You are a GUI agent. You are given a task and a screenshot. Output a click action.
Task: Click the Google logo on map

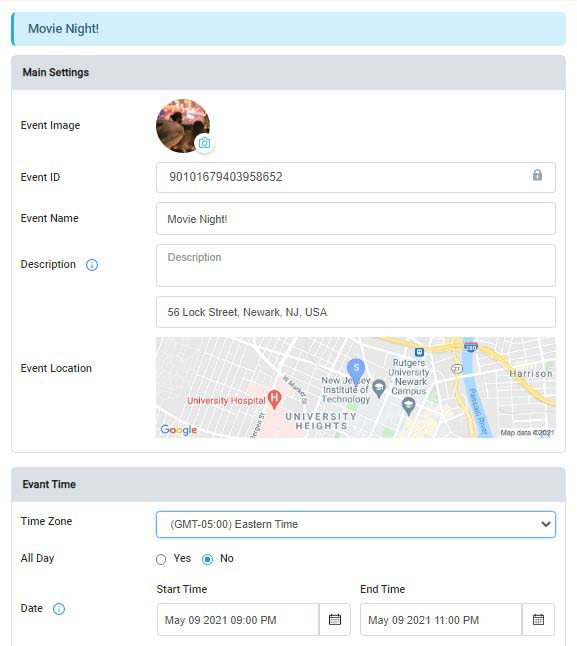[x=179, y=430]
